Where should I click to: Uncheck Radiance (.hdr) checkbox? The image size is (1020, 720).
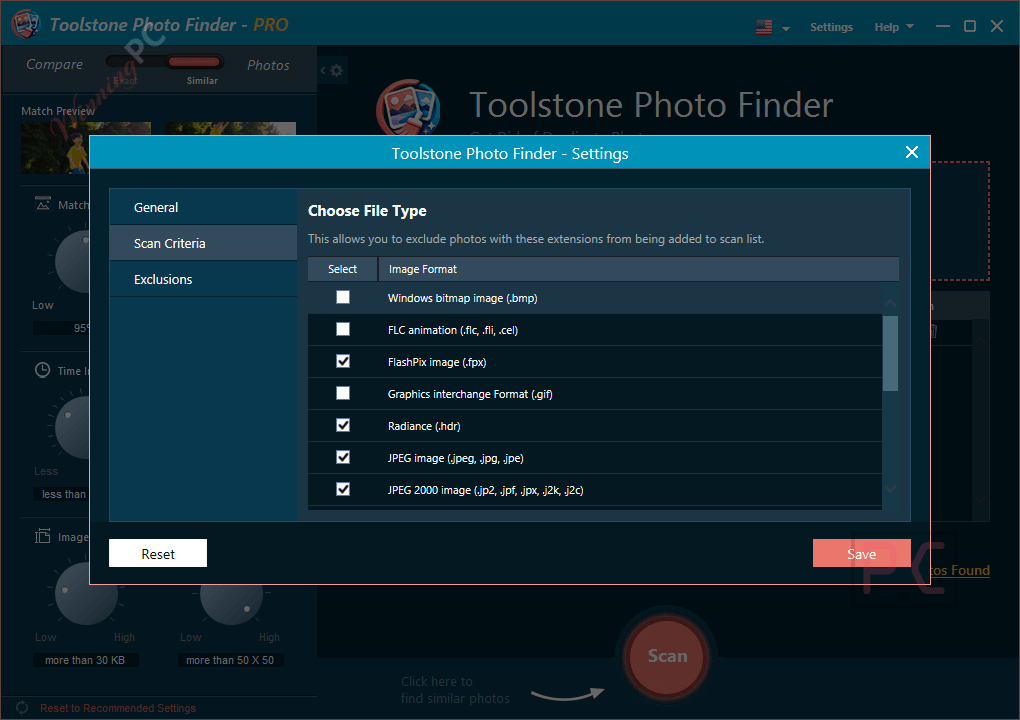tap(343, 425)
